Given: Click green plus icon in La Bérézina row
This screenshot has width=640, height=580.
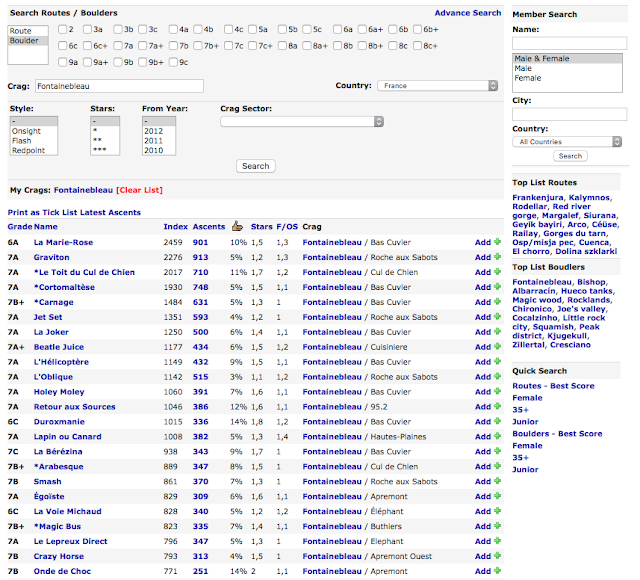Looking at the screenshot, I should (497, 451).
